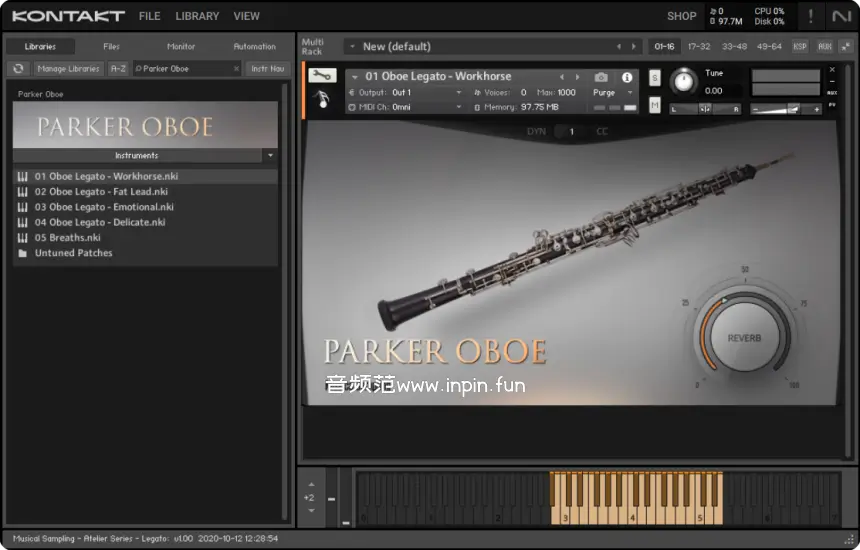Toggle A-Z library sorting
The height and width of the screenshot is (550, 860).
click(x=118, y=69)
